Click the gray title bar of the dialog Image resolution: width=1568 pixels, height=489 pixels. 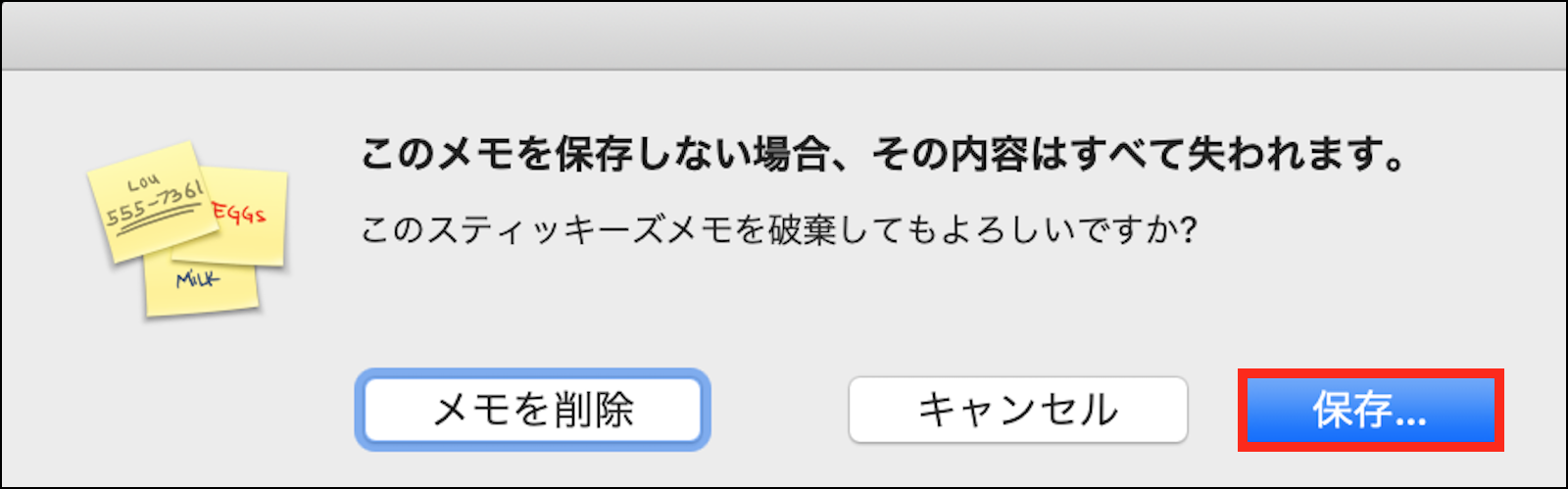coord(784,36)
